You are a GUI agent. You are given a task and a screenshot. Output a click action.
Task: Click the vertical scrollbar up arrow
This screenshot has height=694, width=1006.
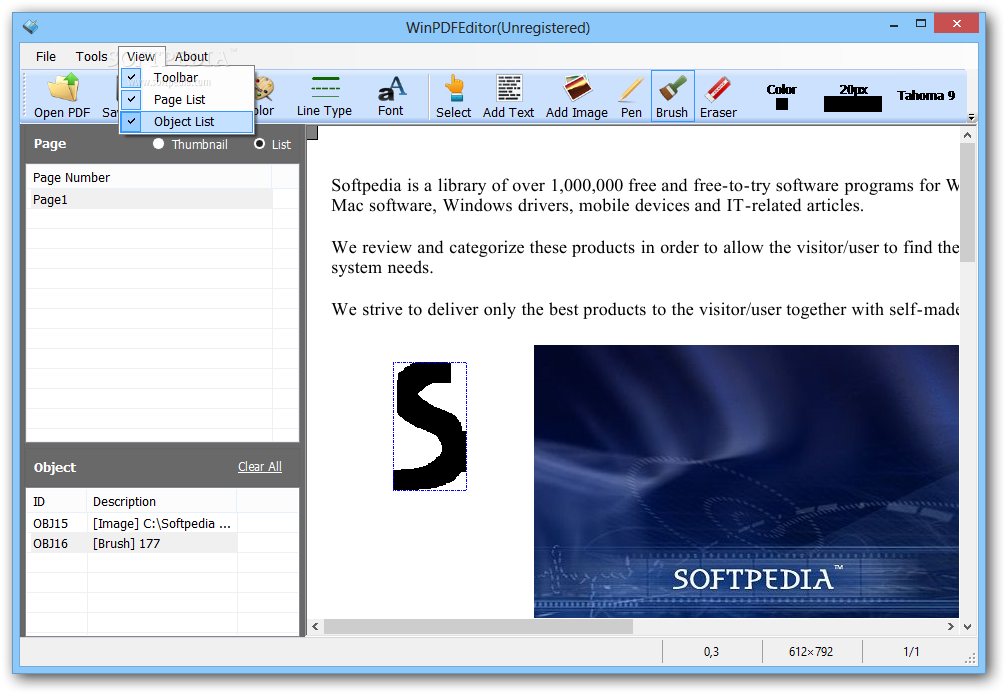coord(968,135)
